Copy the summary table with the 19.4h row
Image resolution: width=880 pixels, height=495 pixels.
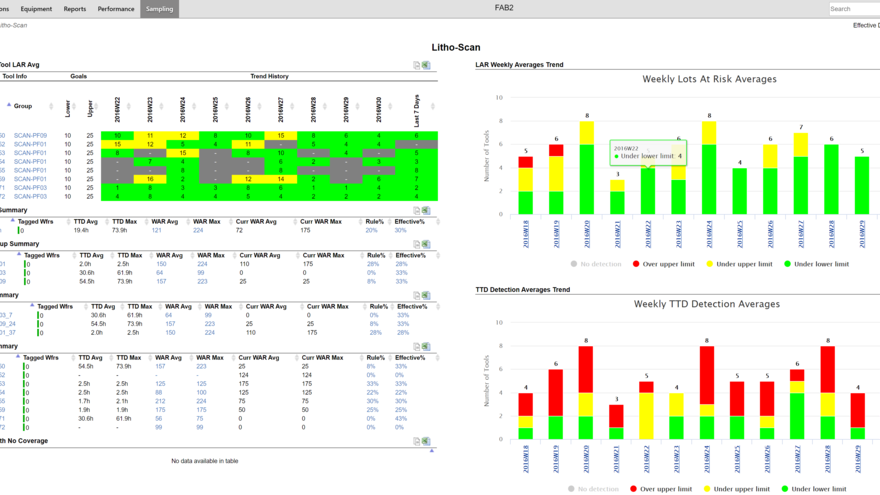pyautogui.click(x=416, y=210)
